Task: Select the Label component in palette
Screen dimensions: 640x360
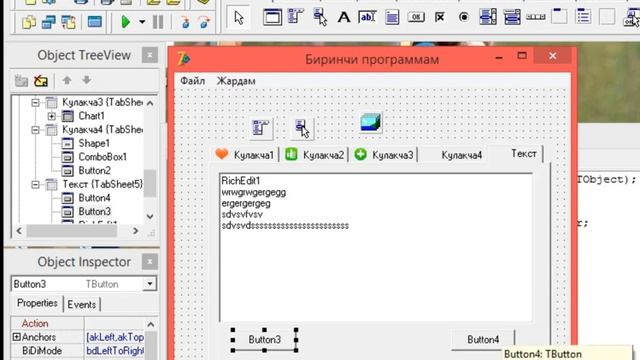Action: click(344, 17)
